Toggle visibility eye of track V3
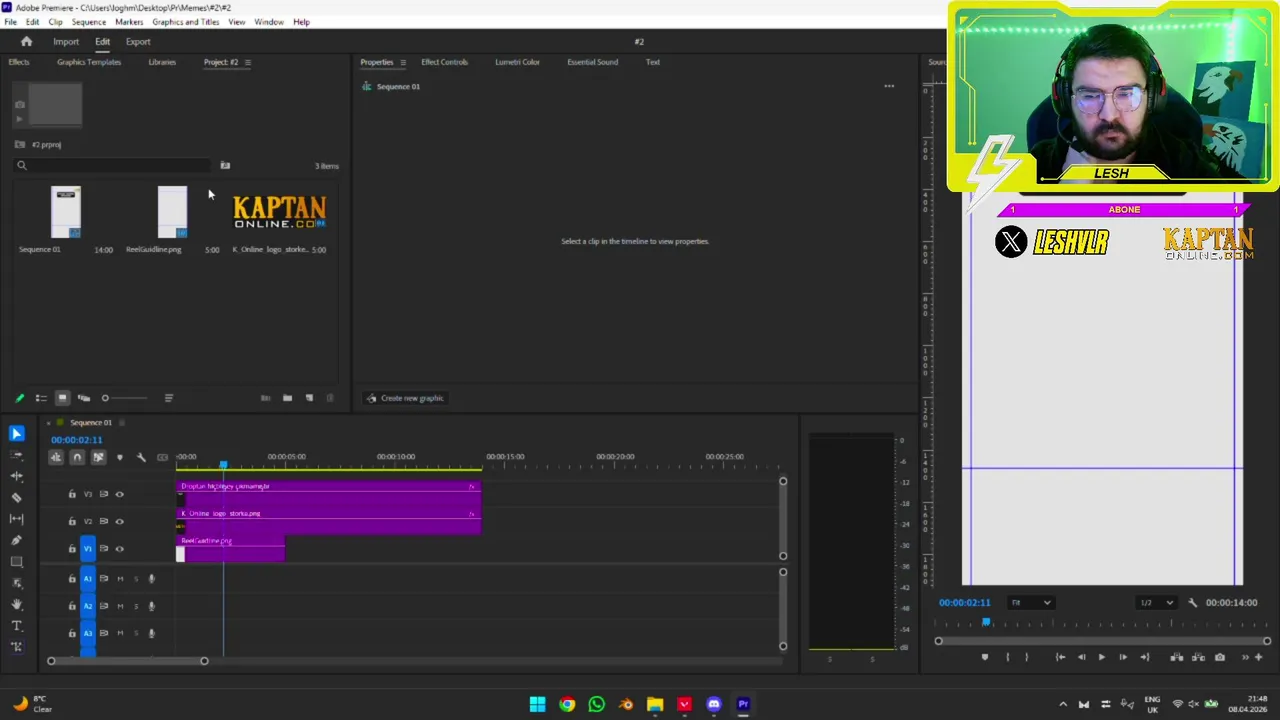 coord(119,494)
